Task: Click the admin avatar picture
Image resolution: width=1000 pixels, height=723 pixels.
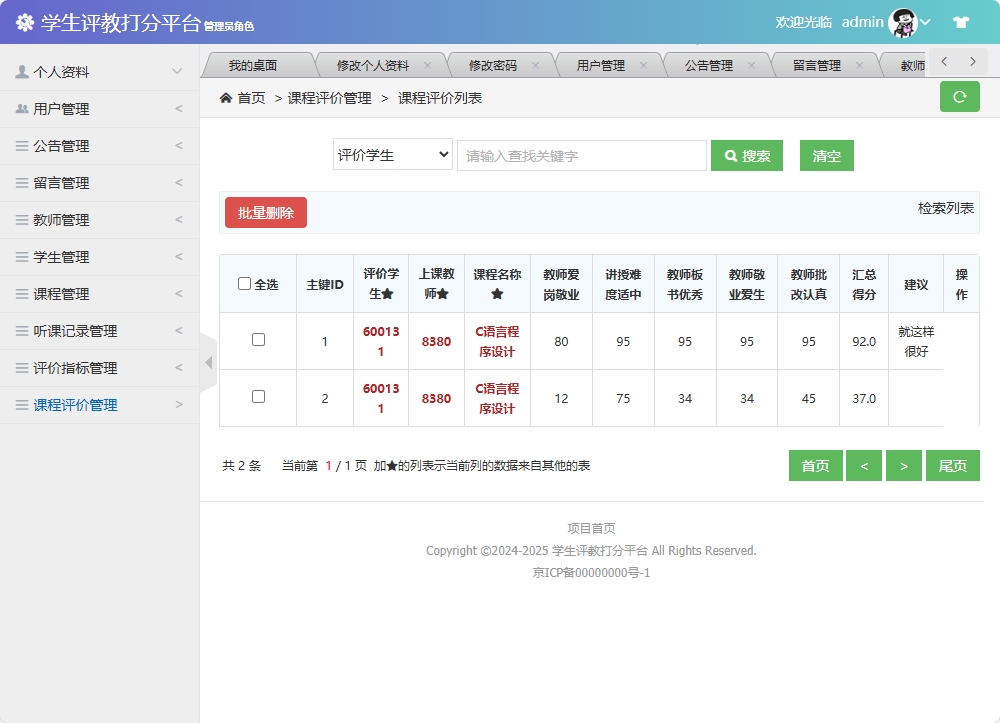Action: point(905,22)
